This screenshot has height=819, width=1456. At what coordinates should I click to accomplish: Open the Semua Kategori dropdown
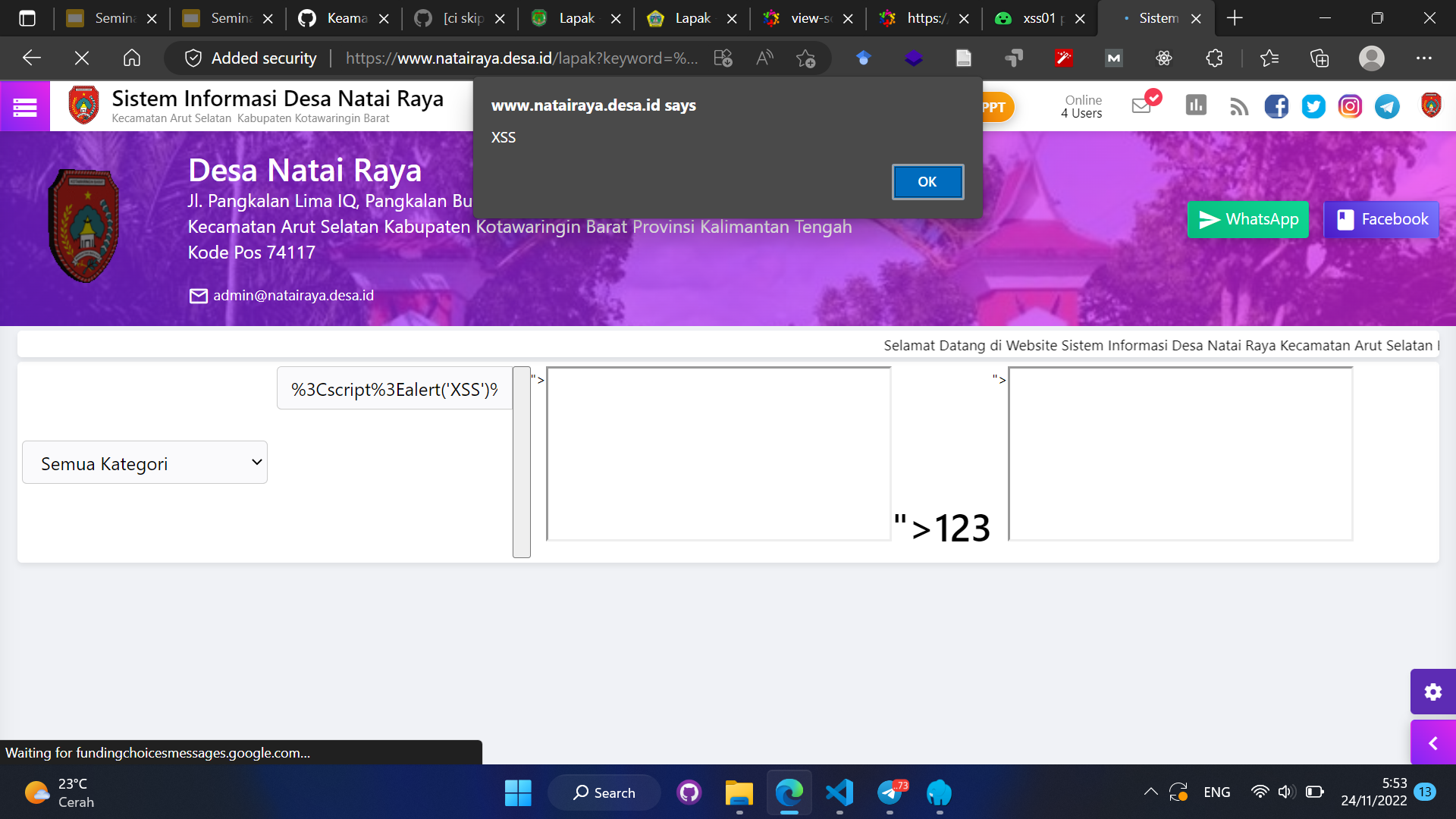[x=144, y=462]
